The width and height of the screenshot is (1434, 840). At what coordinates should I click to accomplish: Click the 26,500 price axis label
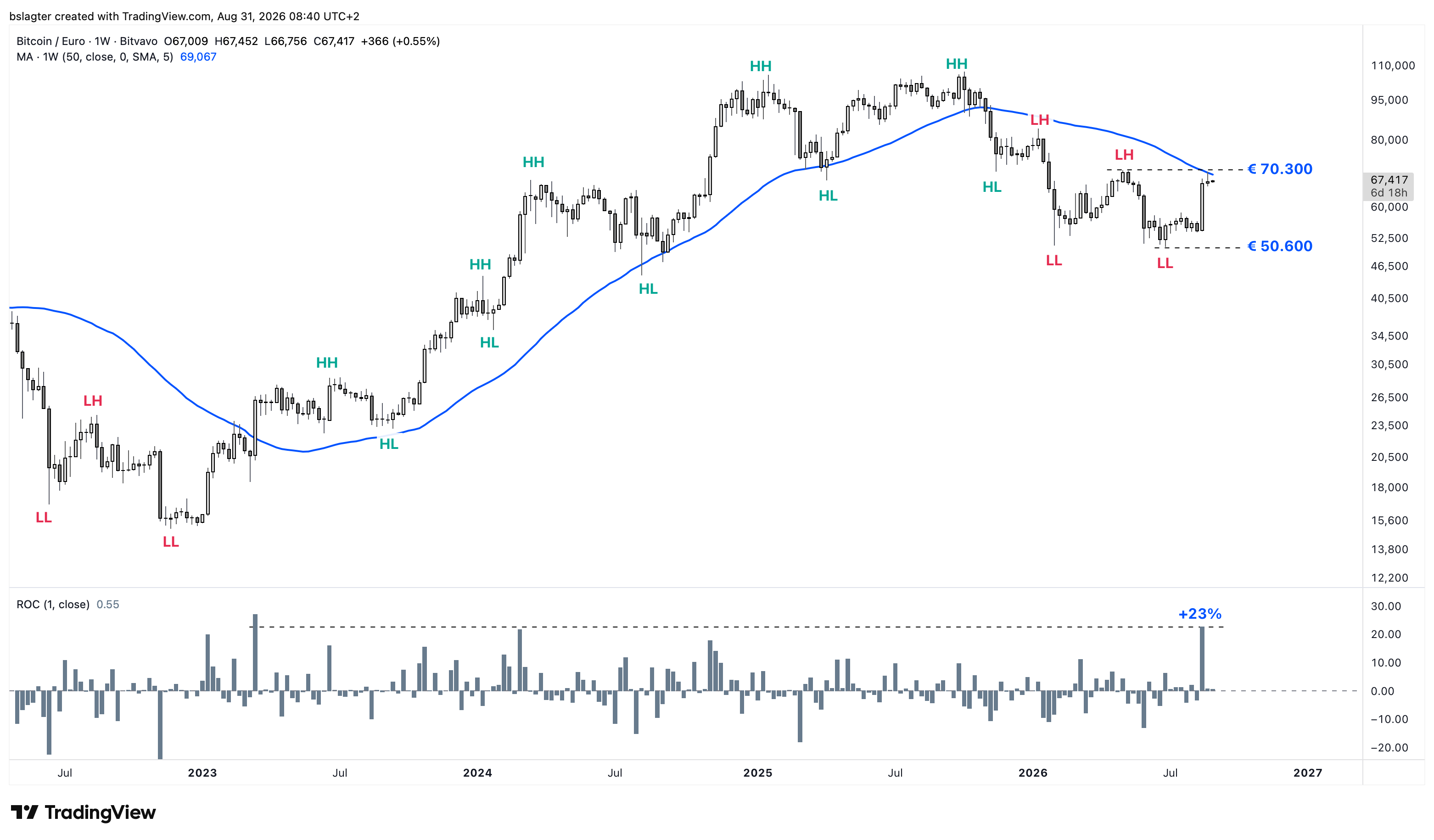coord(1389,397)
